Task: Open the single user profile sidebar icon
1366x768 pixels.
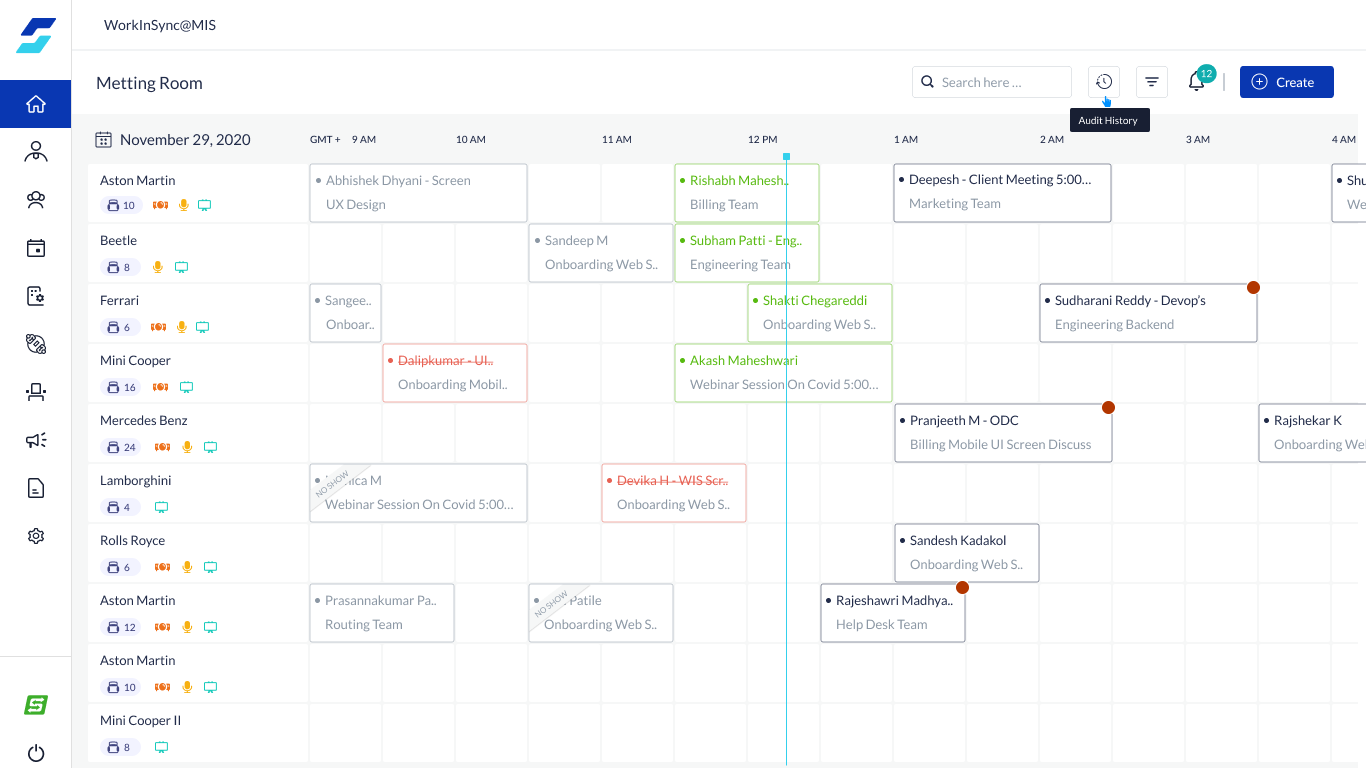Action: [x=36, y=152]
